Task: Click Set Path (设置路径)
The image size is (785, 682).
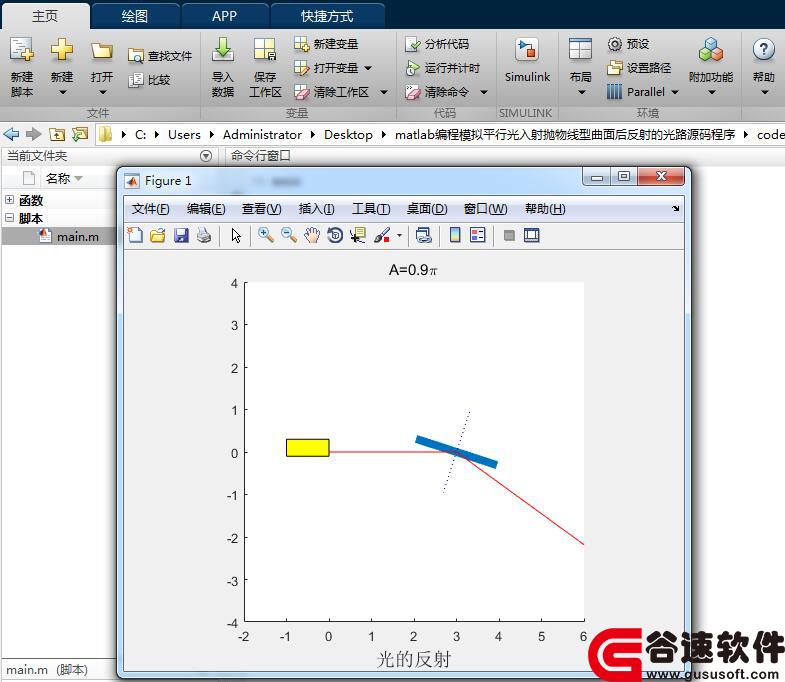Action: (x=639, y=68)
